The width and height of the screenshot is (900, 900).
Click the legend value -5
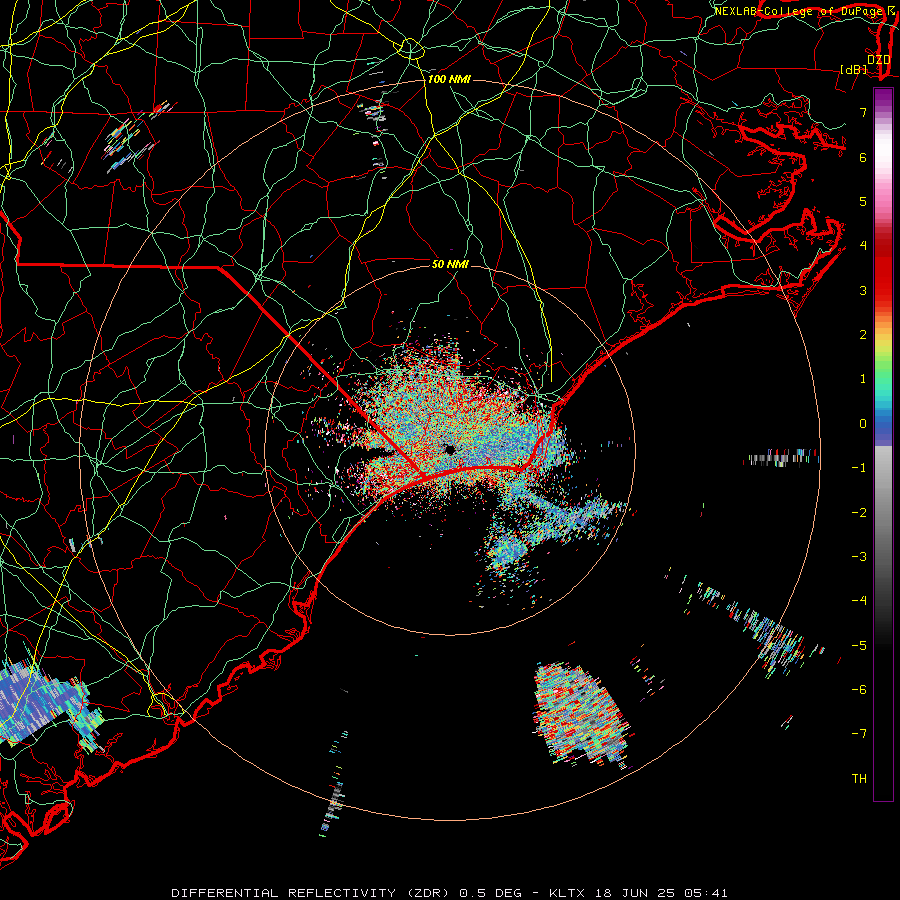point(859,646)
